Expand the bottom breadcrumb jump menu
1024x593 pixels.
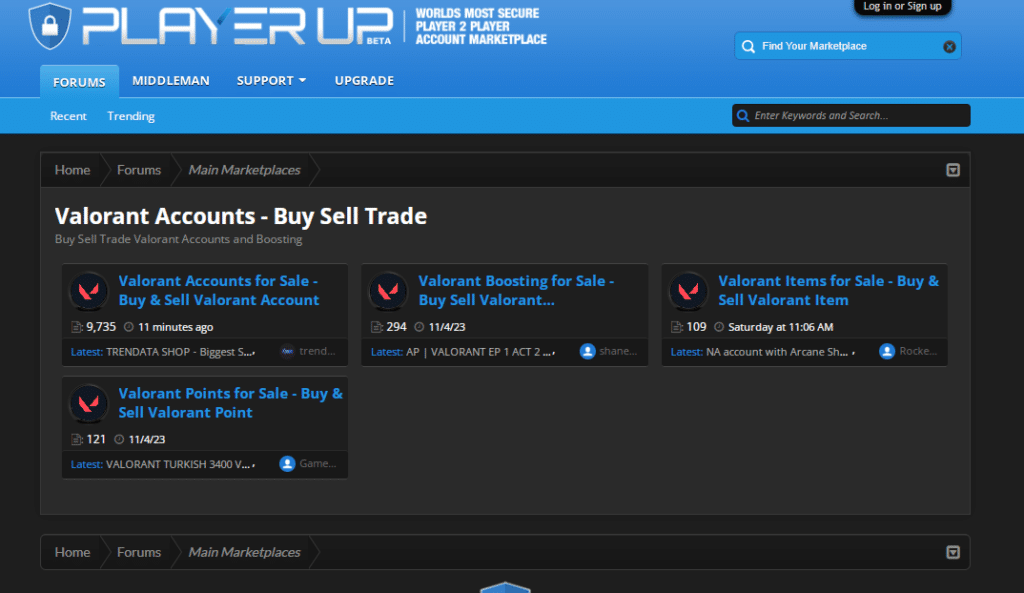tap(953, 552)
